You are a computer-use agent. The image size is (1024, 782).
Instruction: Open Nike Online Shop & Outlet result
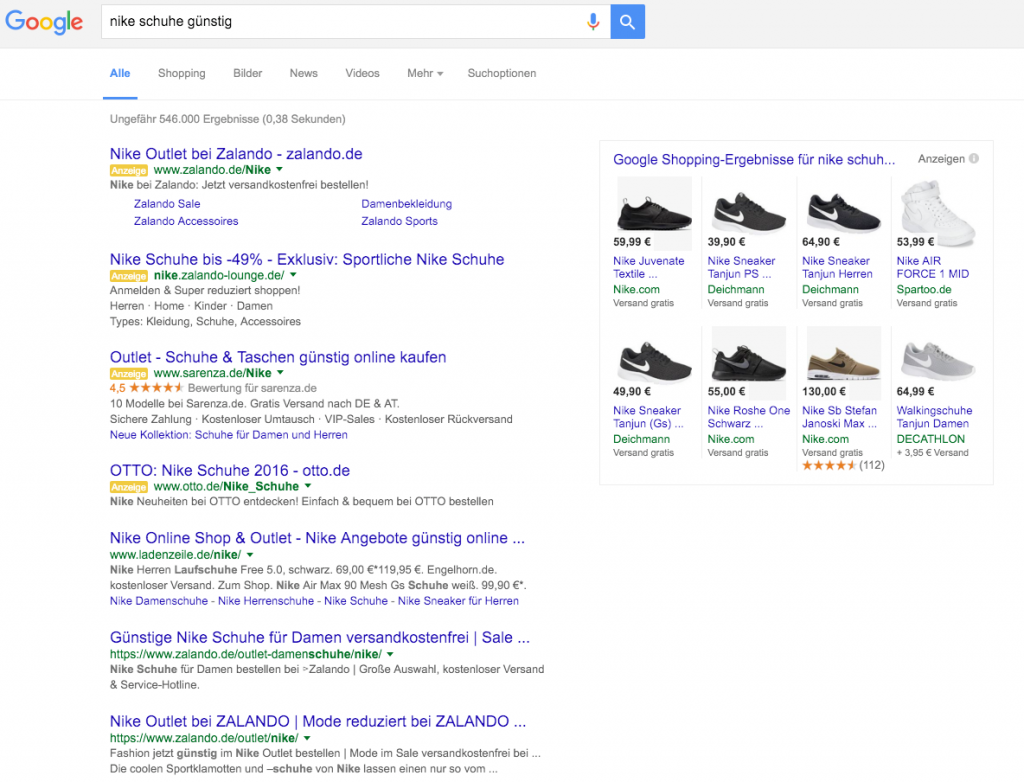pos(317,538)
